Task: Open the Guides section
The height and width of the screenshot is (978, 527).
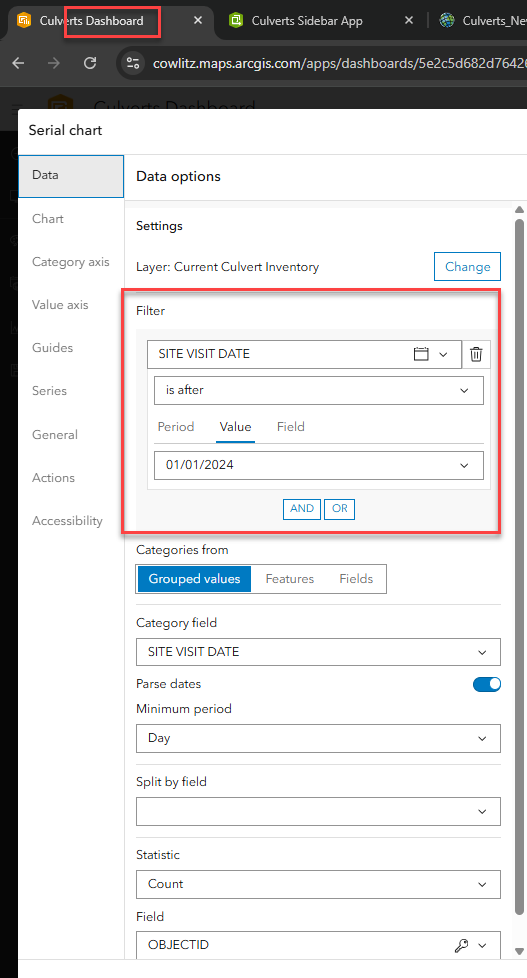Action: tap(52, 348)
